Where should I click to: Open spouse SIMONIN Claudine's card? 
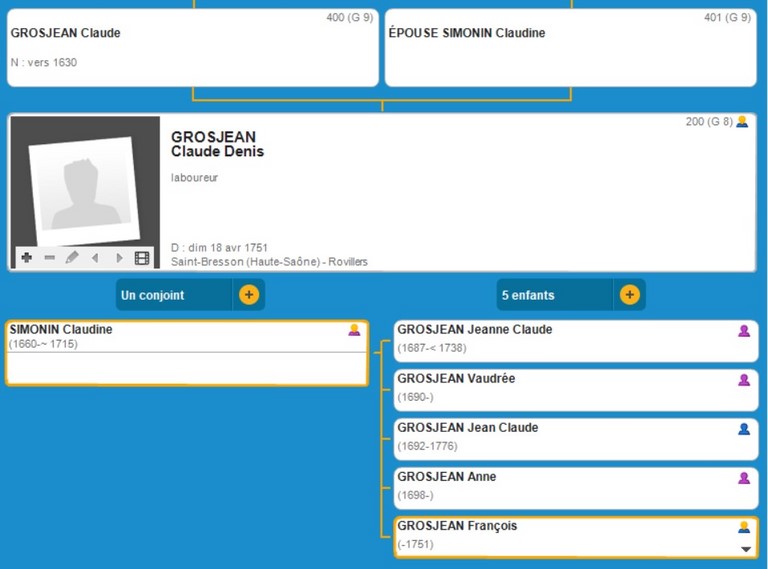click(186, 352)
